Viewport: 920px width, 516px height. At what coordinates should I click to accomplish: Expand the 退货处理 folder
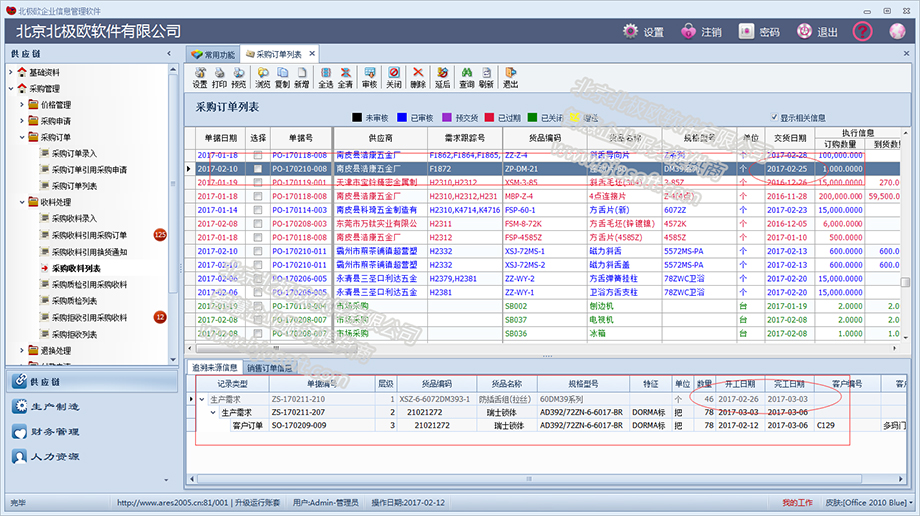point(22,350)
